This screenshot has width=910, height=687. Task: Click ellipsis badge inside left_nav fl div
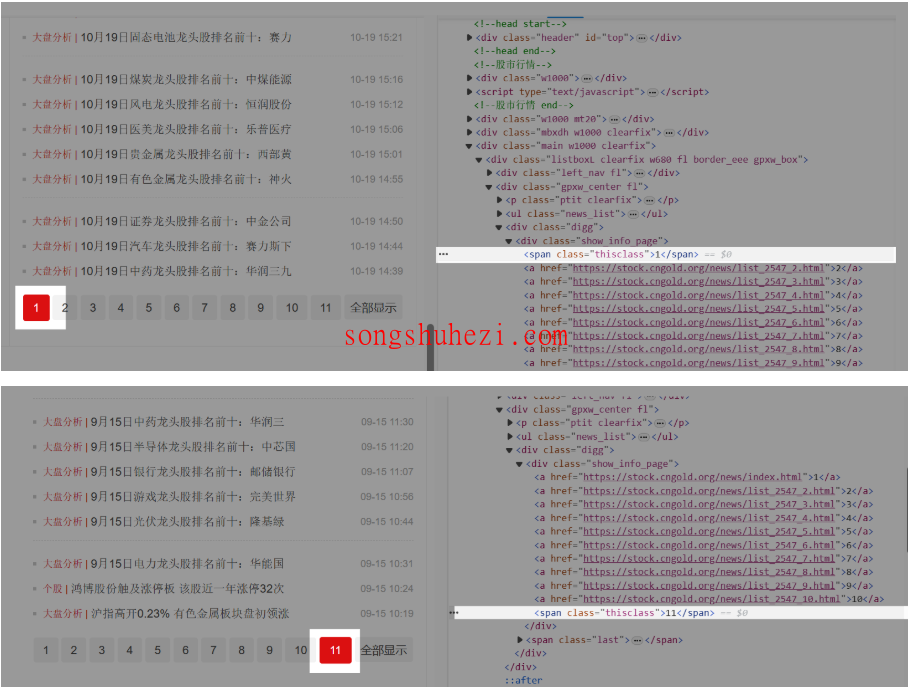coord(640,173)
